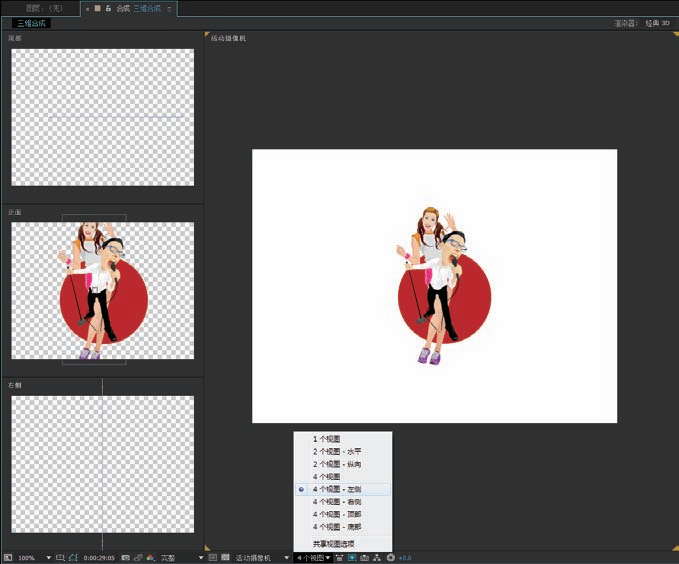
Task: Click the reset exposure icon
Action: (x=391, y=558)
